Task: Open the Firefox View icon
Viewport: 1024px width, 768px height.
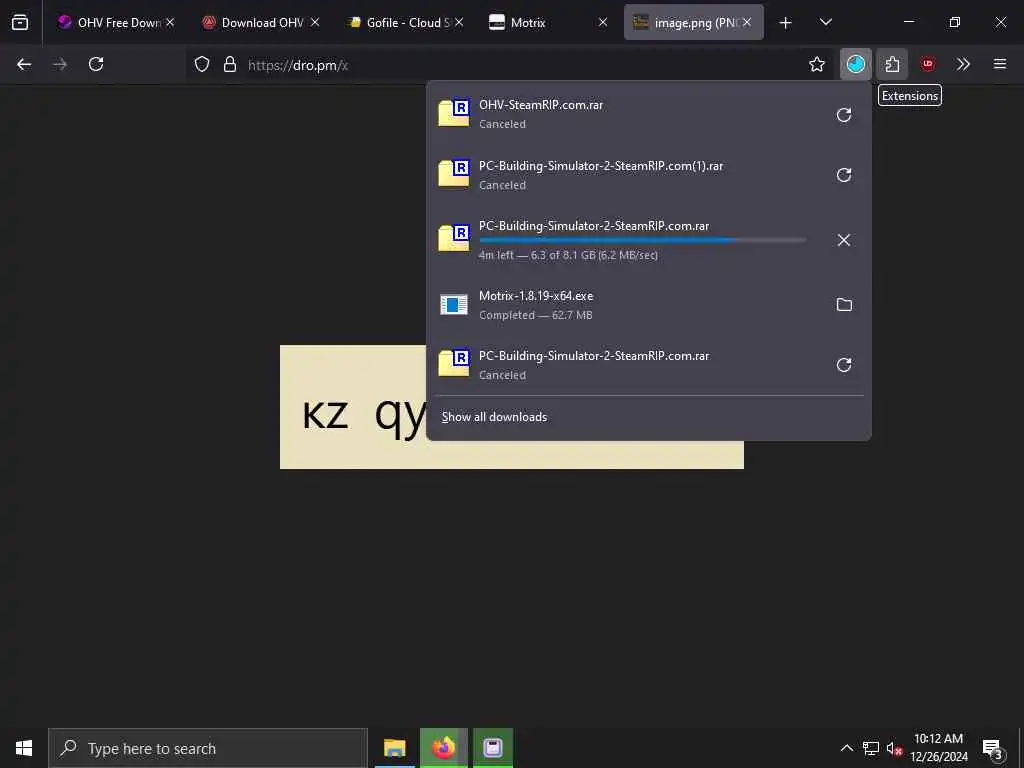Action: [20, 22]
